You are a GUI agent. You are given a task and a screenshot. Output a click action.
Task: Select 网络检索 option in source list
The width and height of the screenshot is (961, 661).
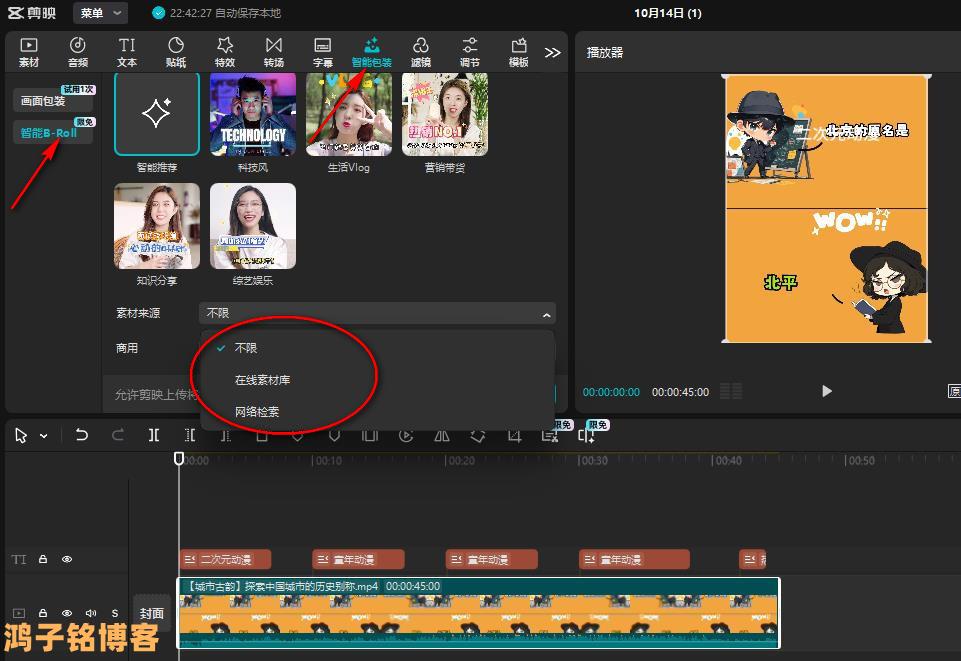click(257, 412)
